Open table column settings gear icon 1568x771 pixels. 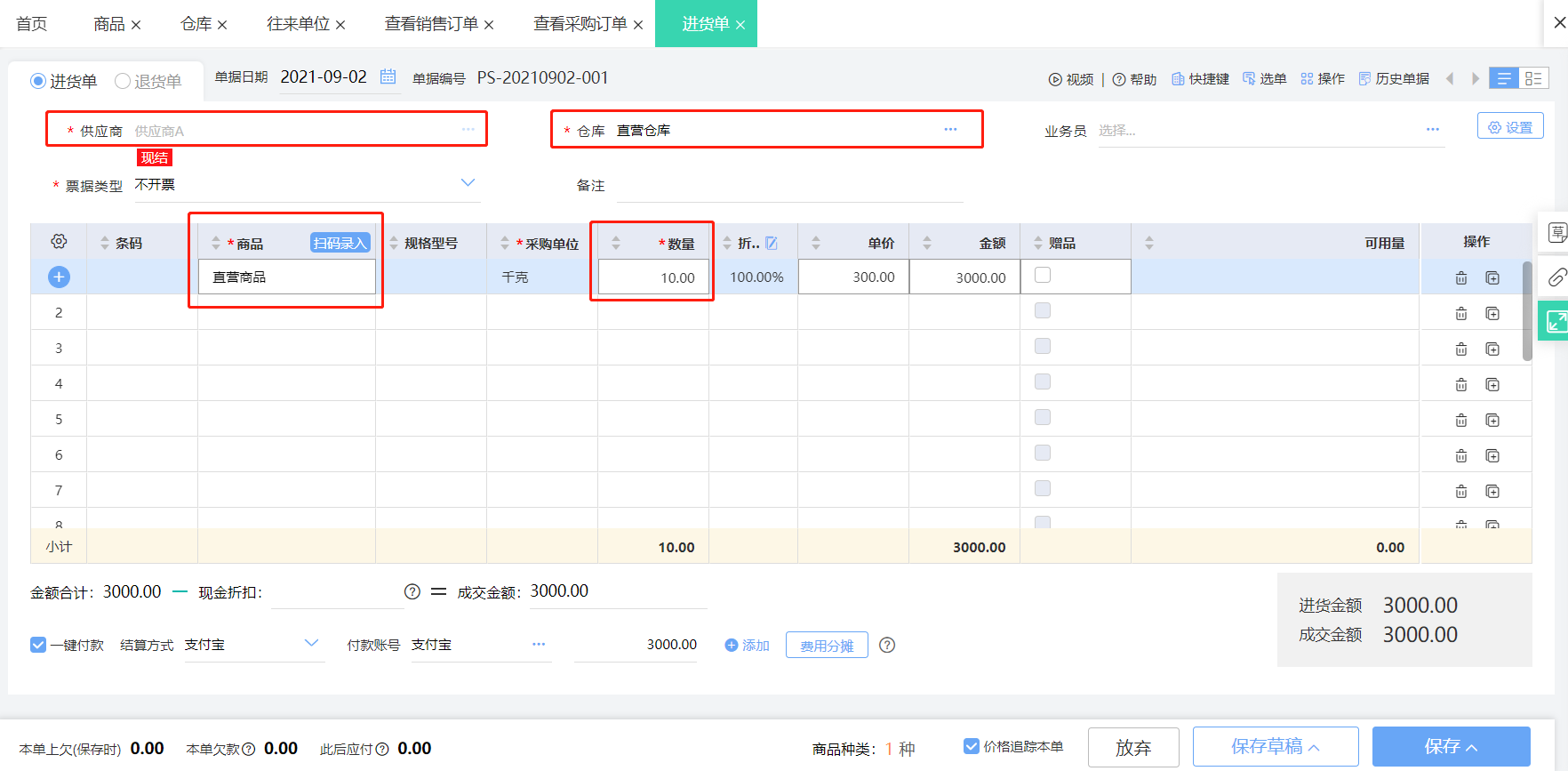tap(59, 242)
